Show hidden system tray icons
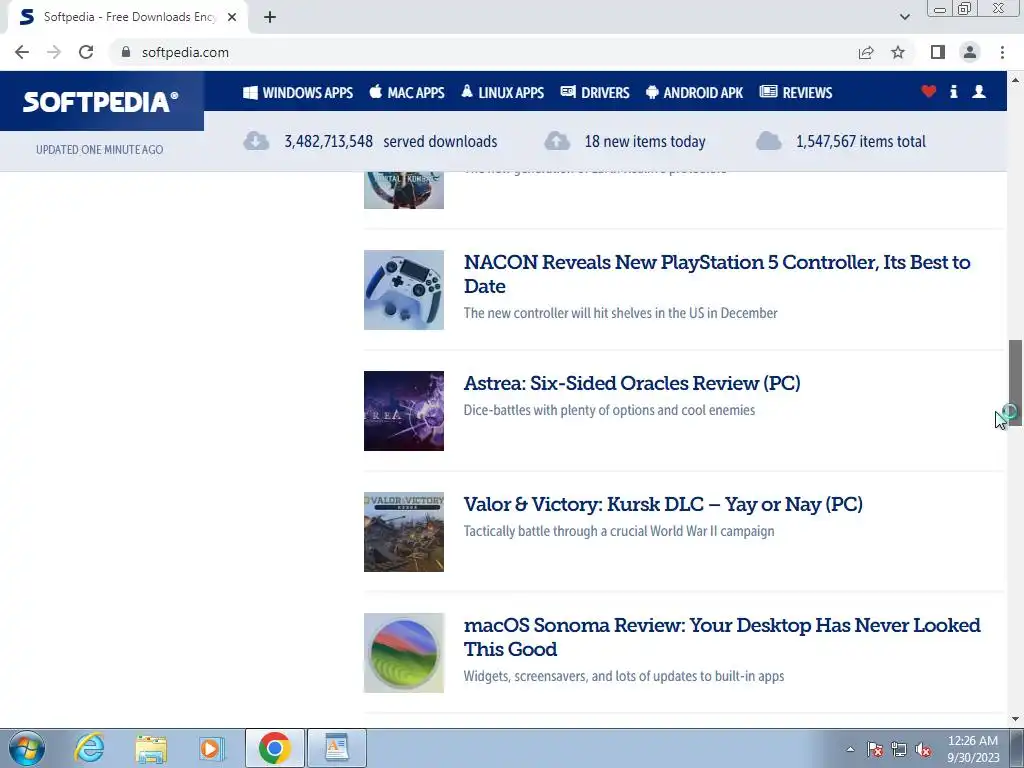1024x768 pixels. coord(850,749)
